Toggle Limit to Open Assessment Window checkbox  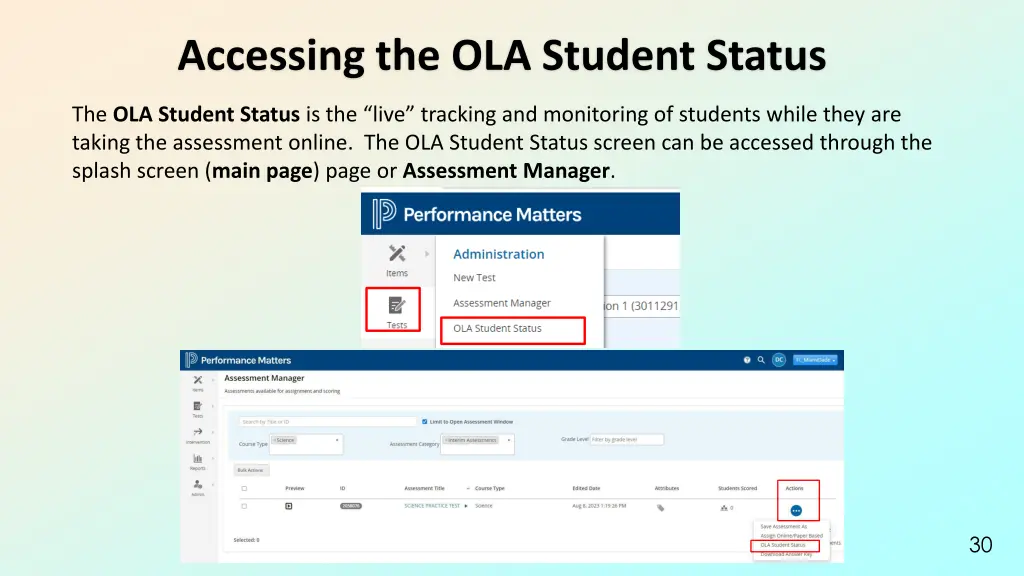[x=424, y=422]
